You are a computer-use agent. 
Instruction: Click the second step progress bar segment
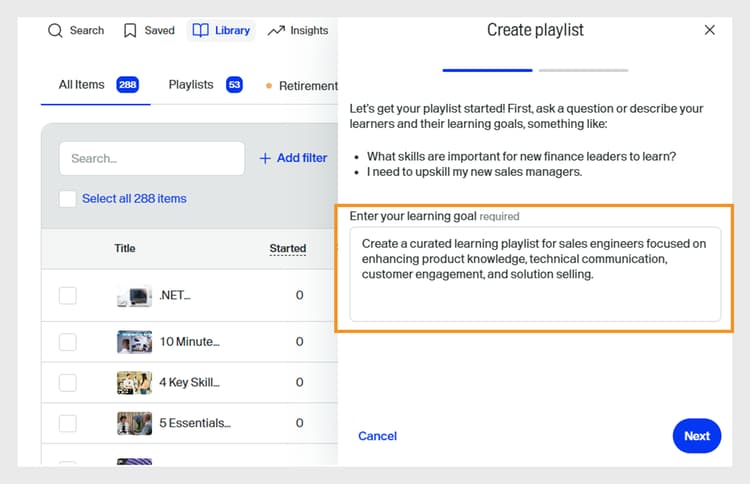click(583, 70)
